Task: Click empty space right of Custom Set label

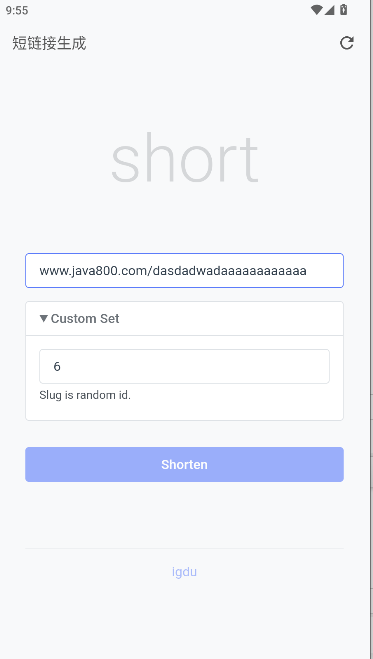Action: [x=231, y=318]
